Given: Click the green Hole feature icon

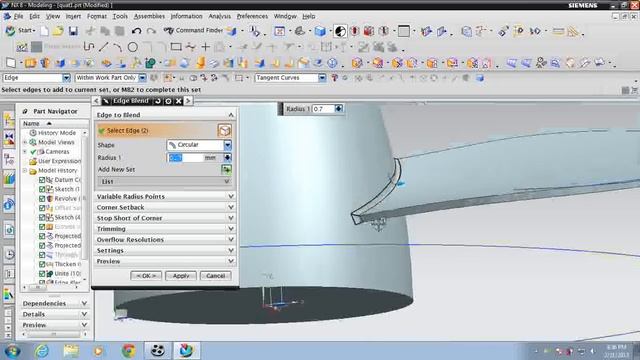Looking at the screenshot, I should coord(150,63).
